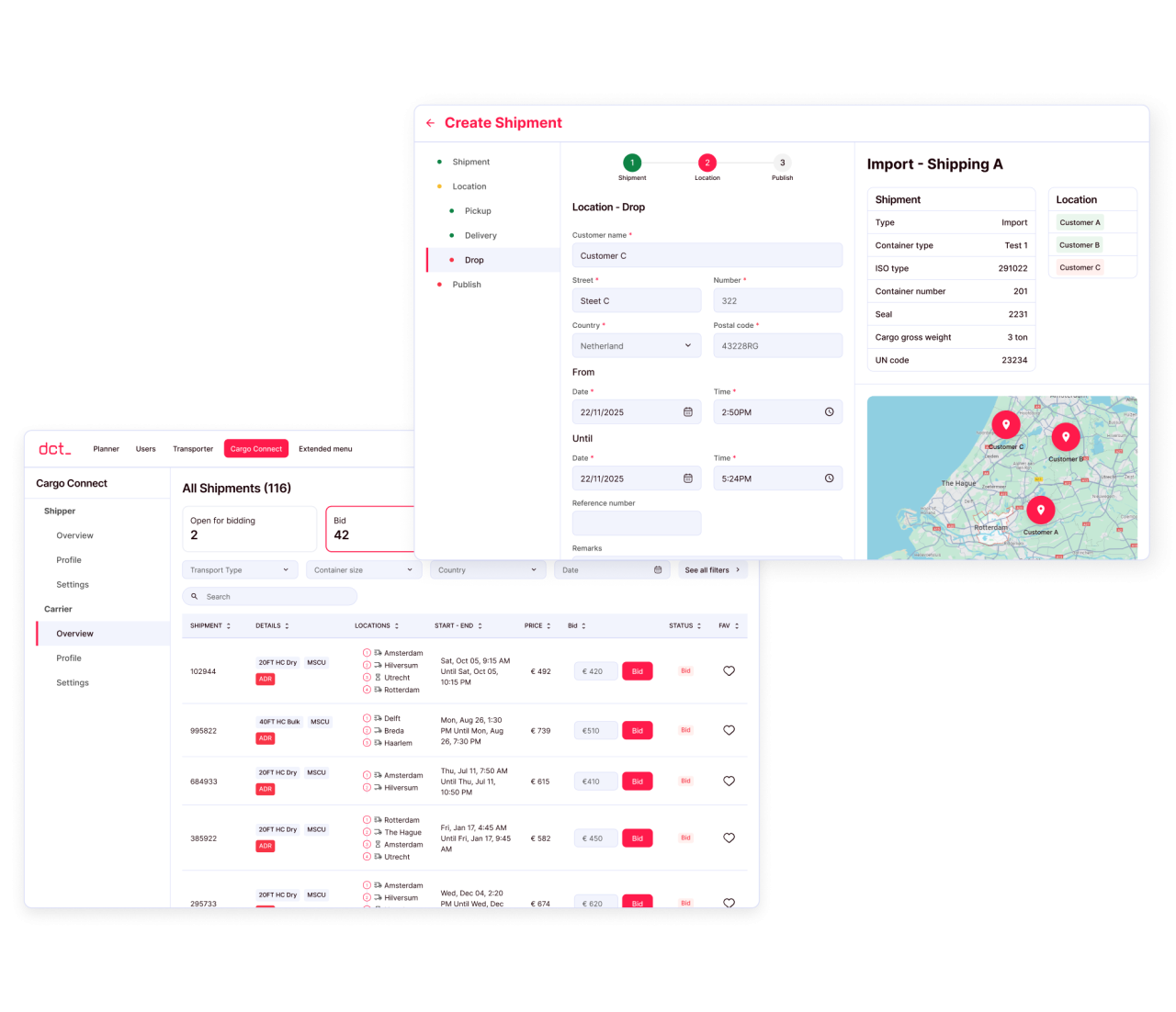
Task: Switch to the Cargo Connect tab
Action: point(255,449)
